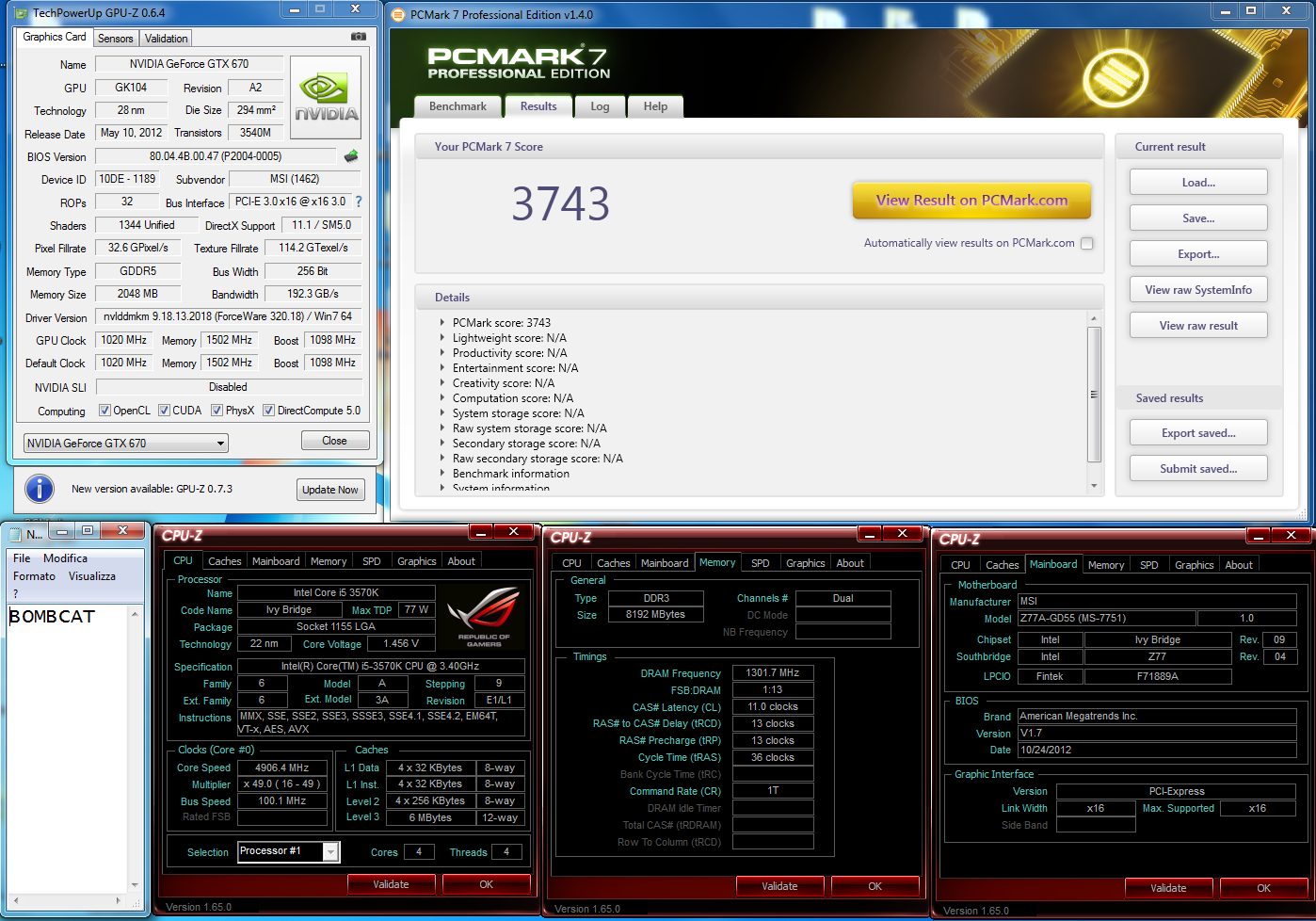Click Update Now in GPU-Z
Viewport: 1316px width, 921px height.
pos(329,490)
